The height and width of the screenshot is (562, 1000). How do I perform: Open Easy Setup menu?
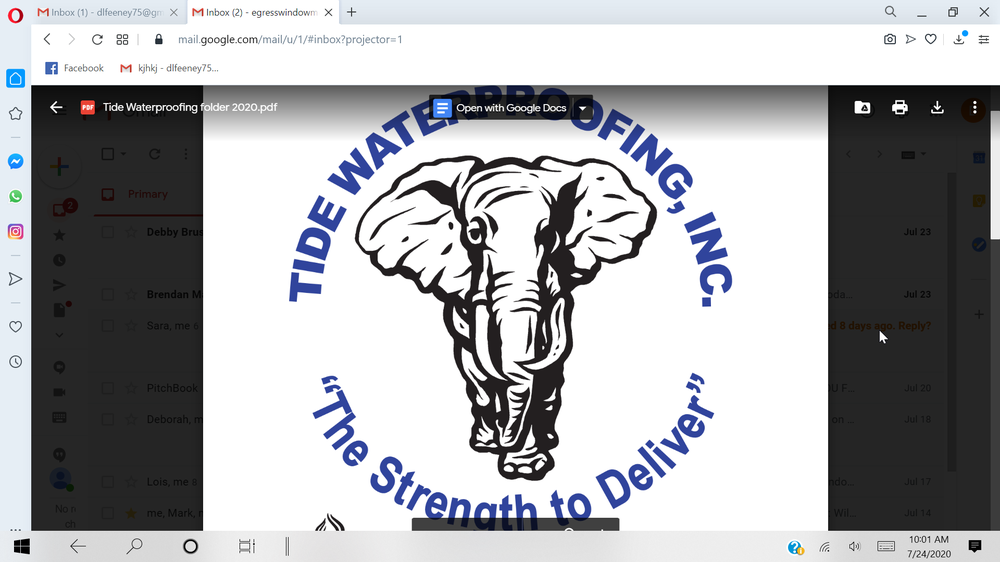[984, 40]
